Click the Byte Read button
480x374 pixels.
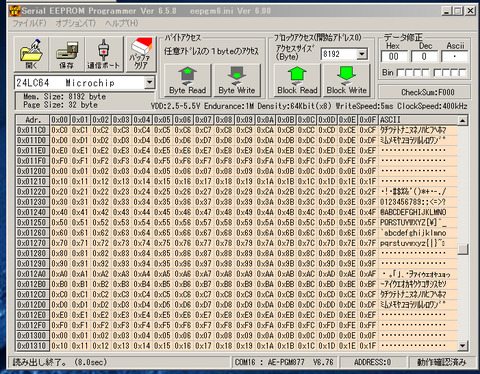187,80
